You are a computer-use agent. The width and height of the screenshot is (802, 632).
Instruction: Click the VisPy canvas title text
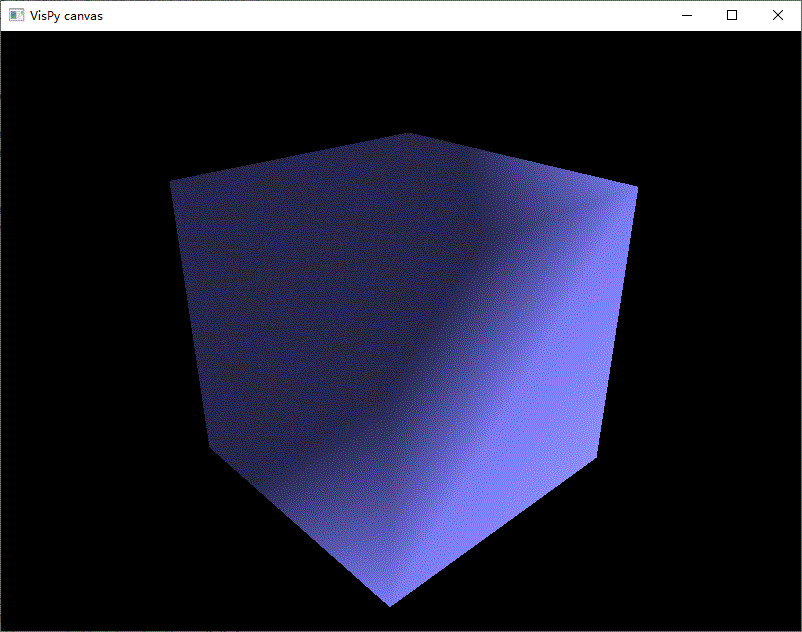[x=66, y=15]
